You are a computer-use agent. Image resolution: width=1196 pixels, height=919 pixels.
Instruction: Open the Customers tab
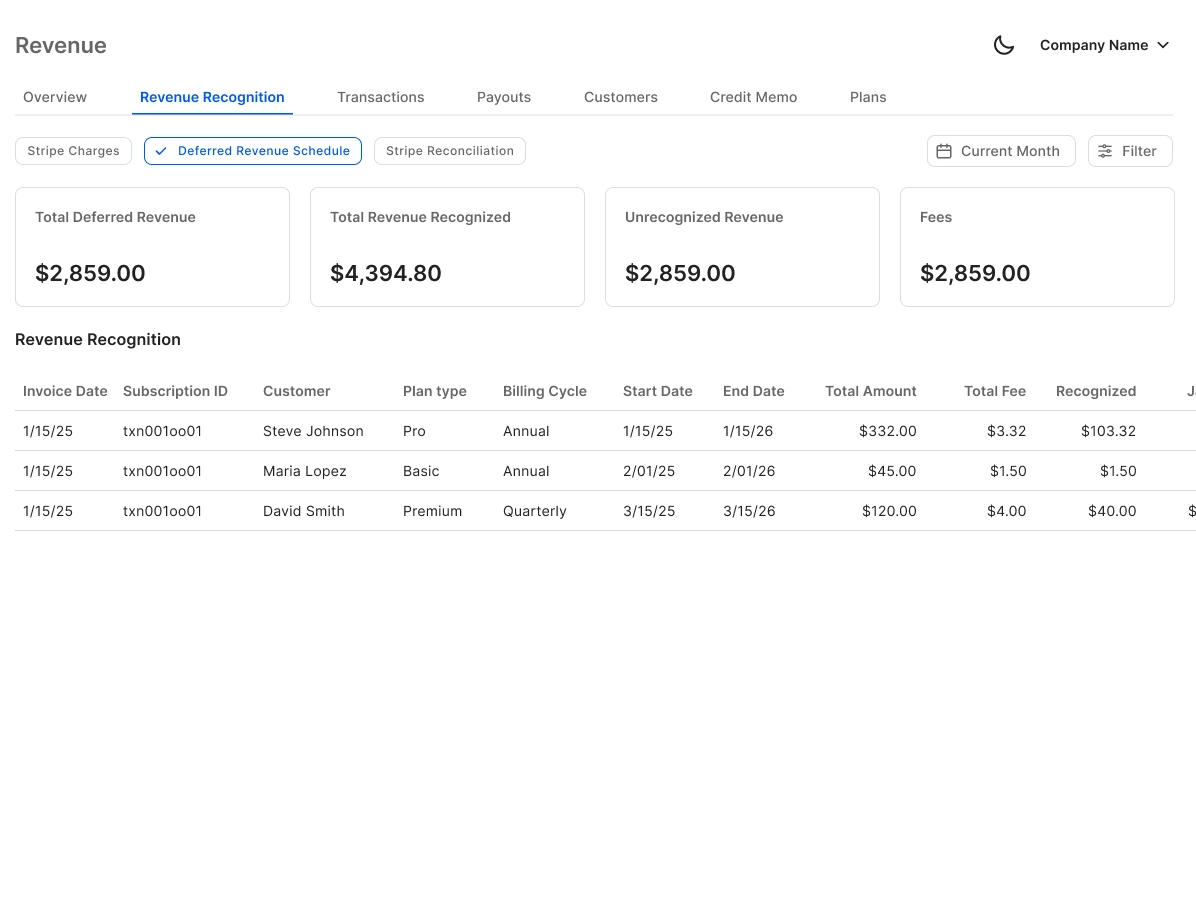pyautogui.click(x=621, y=98)
